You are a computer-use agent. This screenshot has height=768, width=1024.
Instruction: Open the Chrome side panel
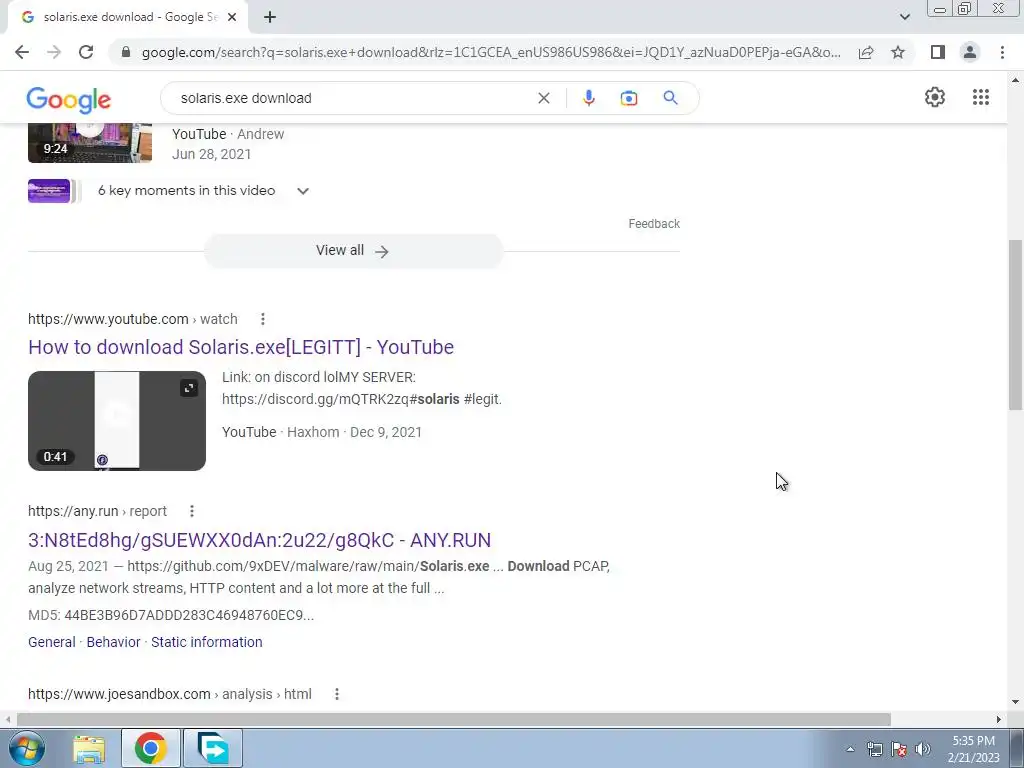click(937, 52)
